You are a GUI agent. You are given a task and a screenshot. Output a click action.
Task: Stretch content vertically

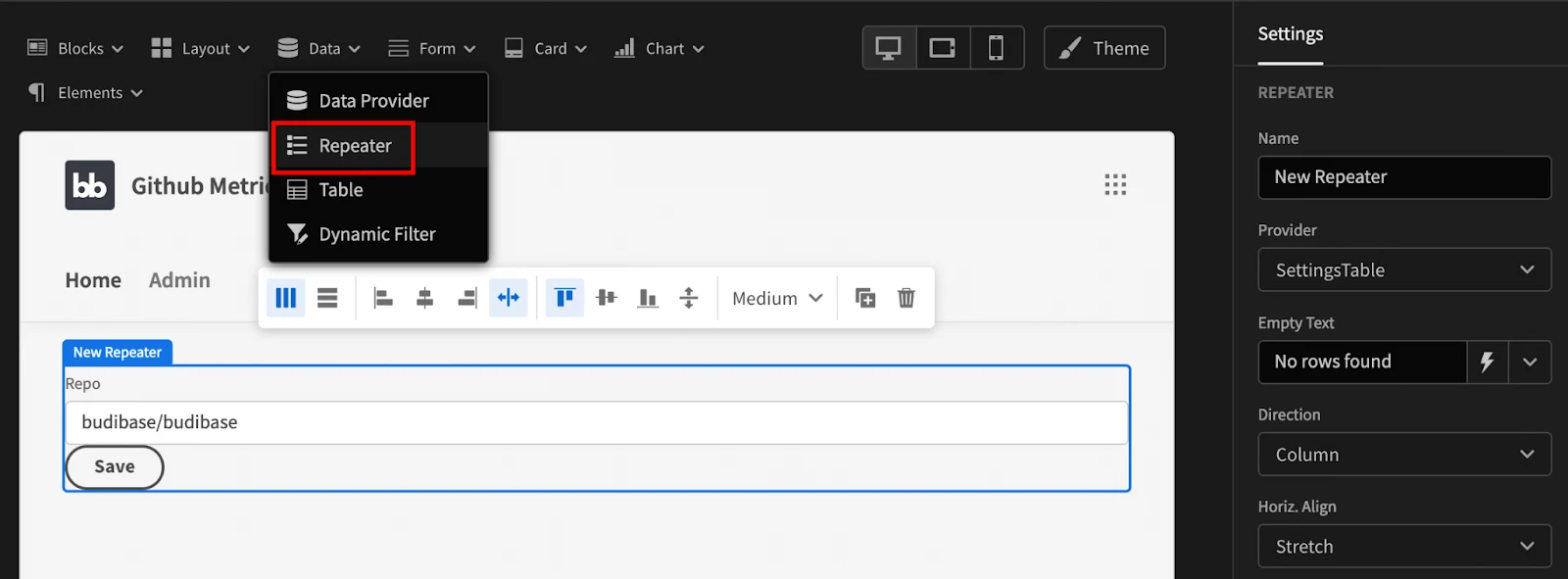689,298
